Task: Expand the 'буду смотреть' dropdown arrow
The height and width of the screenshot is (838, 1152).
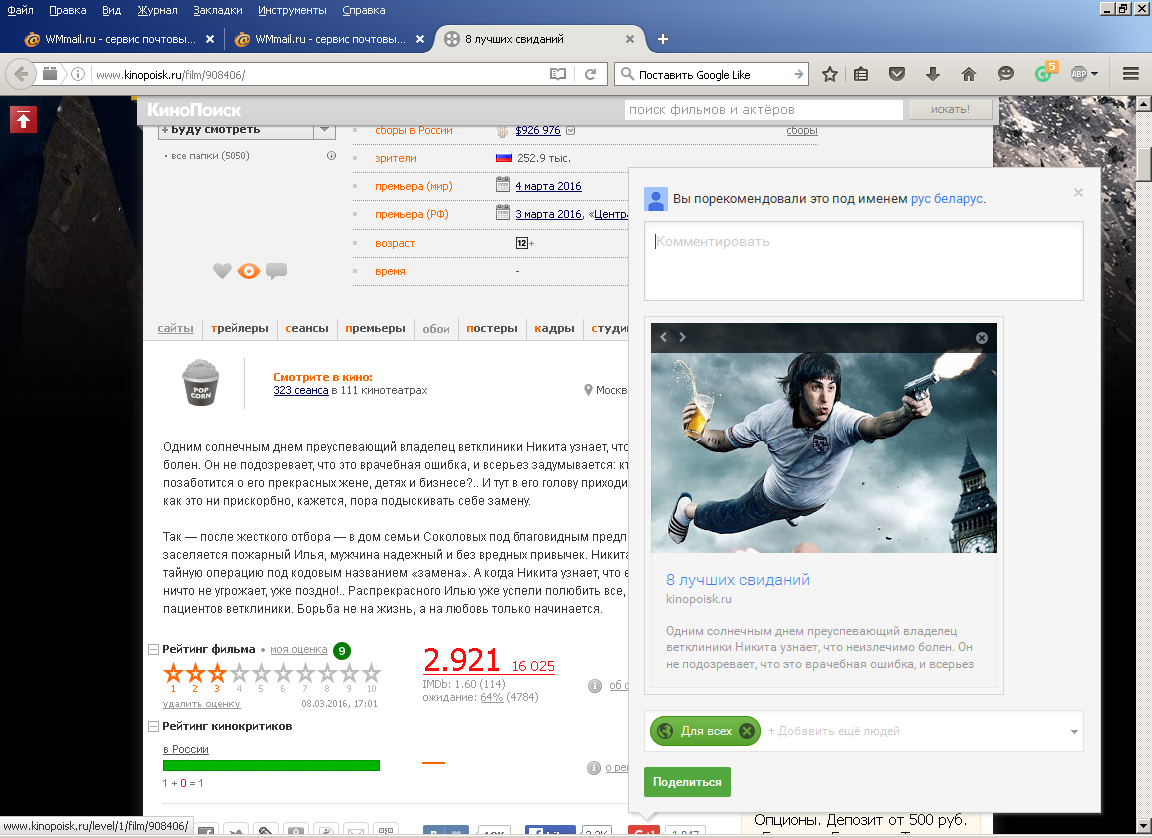Action: [x=325, y=130]
